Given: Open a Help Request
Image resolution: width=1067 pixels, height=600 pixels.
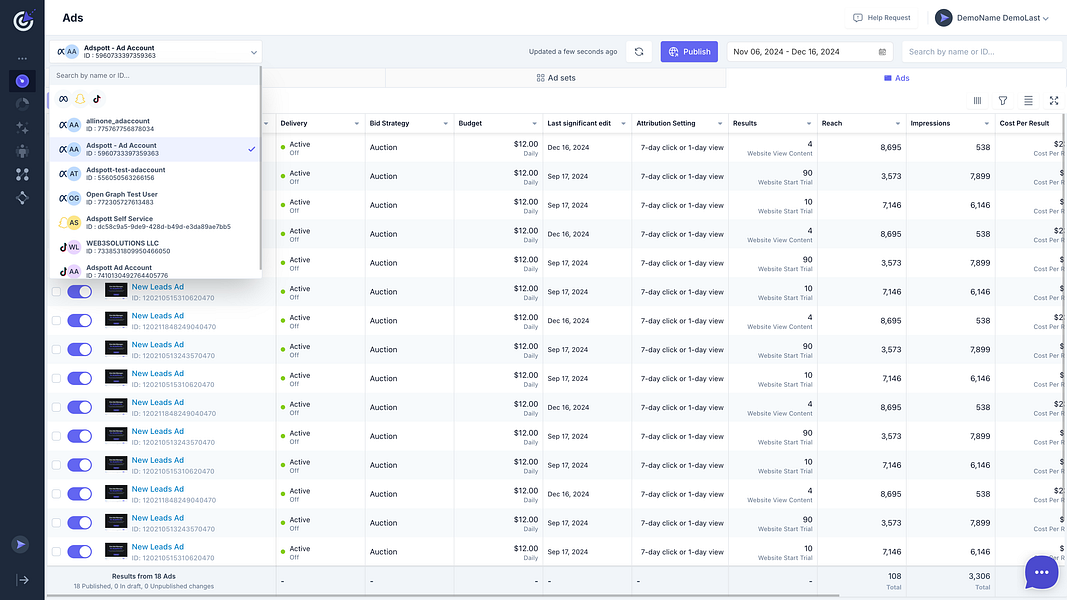Looking at the screenshot, I should [882, 18].
